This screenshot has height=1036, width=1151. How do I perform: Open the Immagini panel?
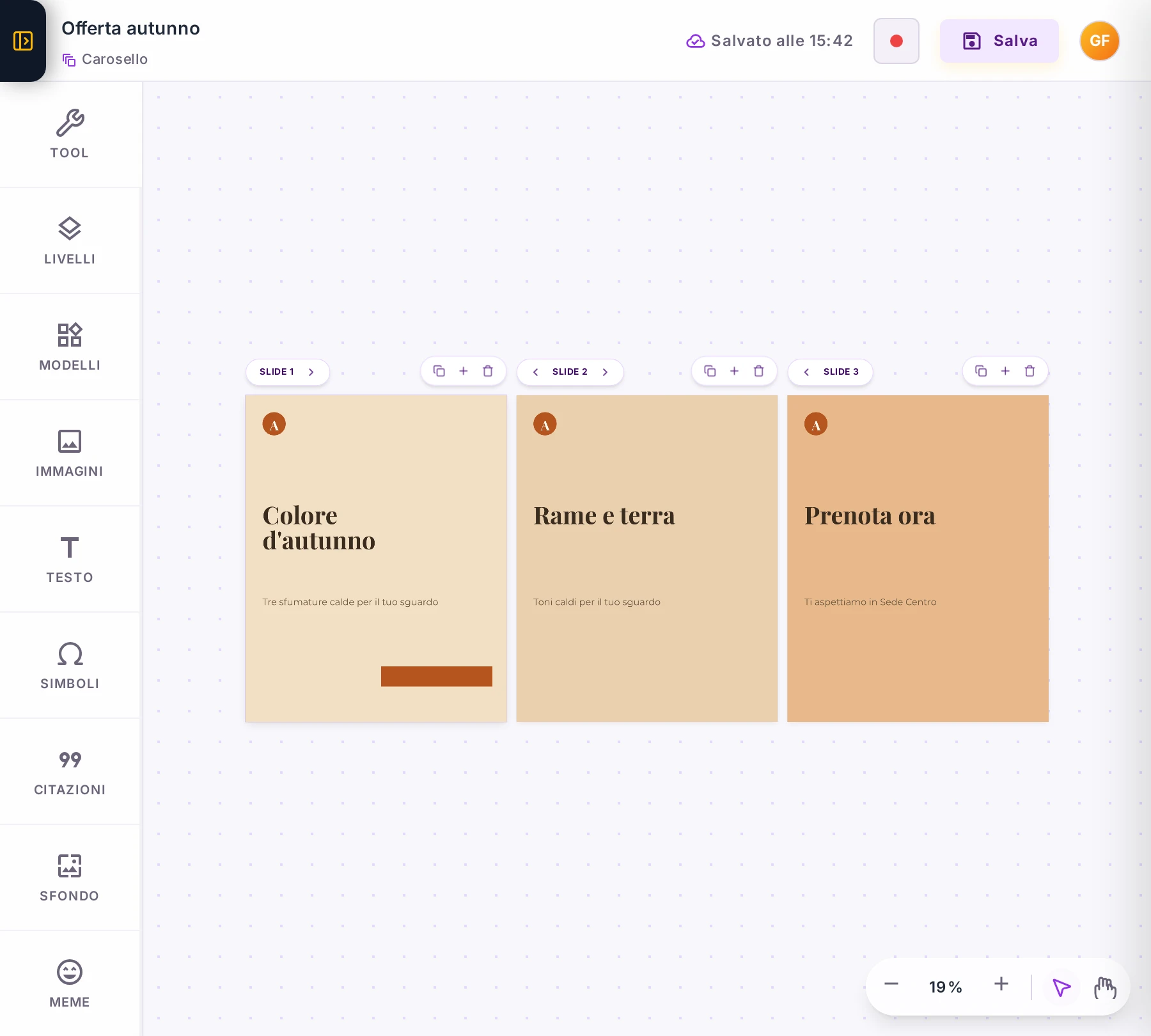70,453
